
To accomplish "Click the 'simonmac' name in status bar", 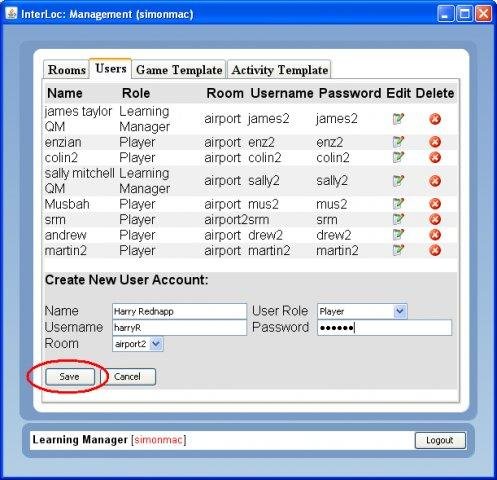I will pos(159,440).
